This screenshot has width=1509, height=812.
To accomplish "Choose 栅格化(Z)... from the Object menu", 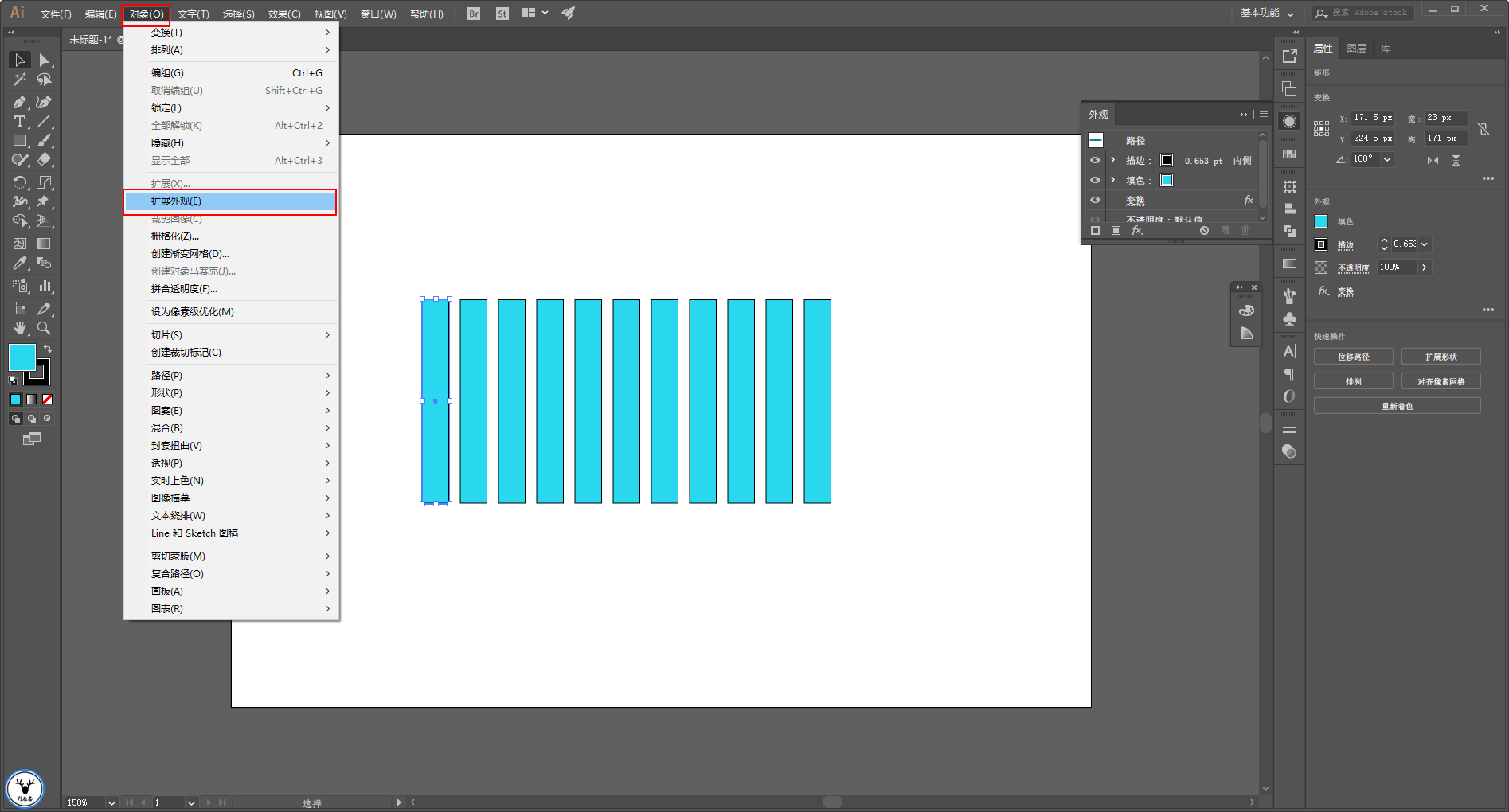I will click(230, 236).
